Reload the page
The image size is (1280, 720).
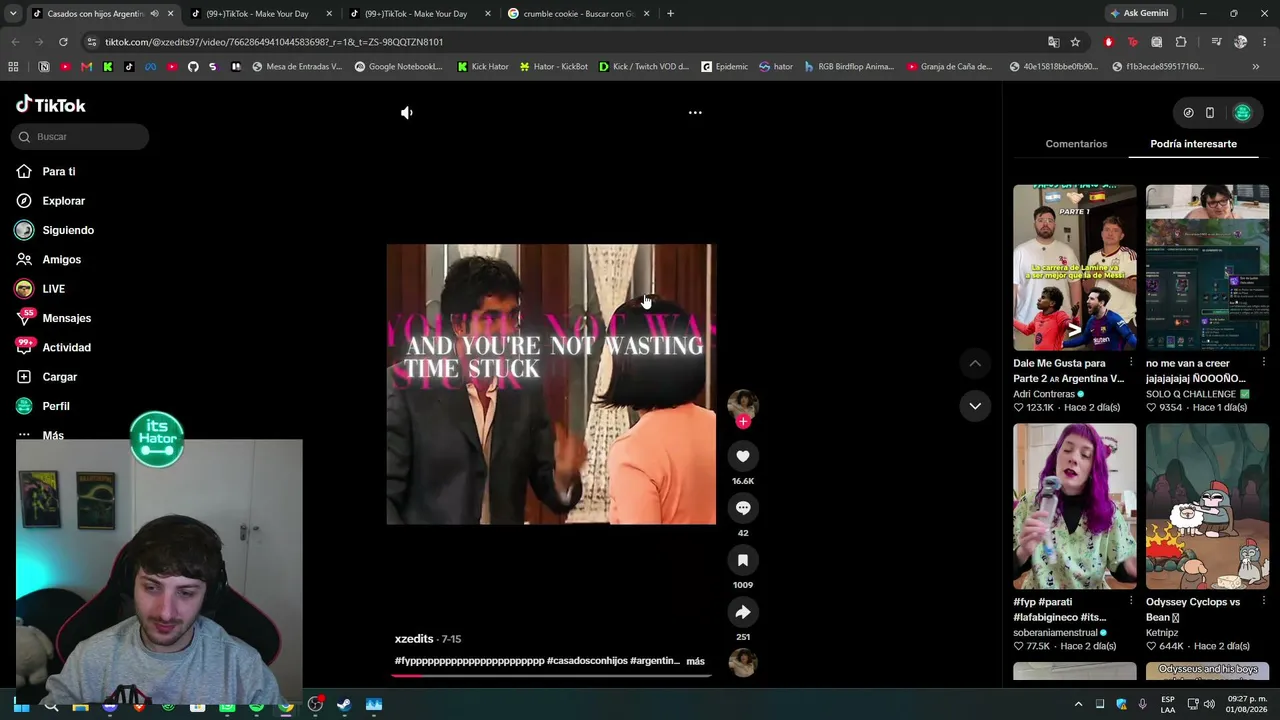pos(63,42)
